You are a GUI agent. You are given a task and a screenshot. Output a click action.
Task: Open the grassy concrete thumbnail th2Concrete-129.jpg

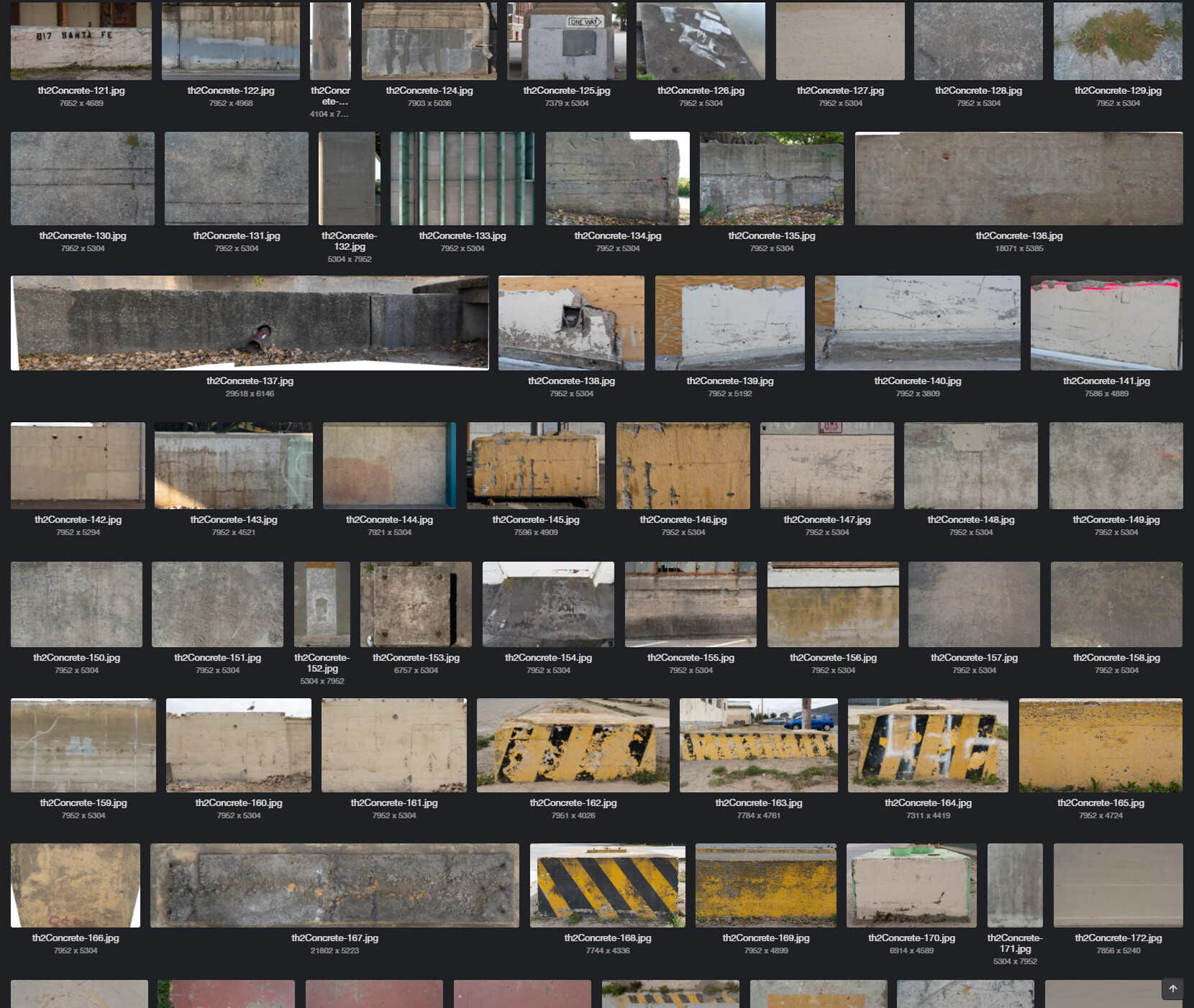coord(1117,40)
